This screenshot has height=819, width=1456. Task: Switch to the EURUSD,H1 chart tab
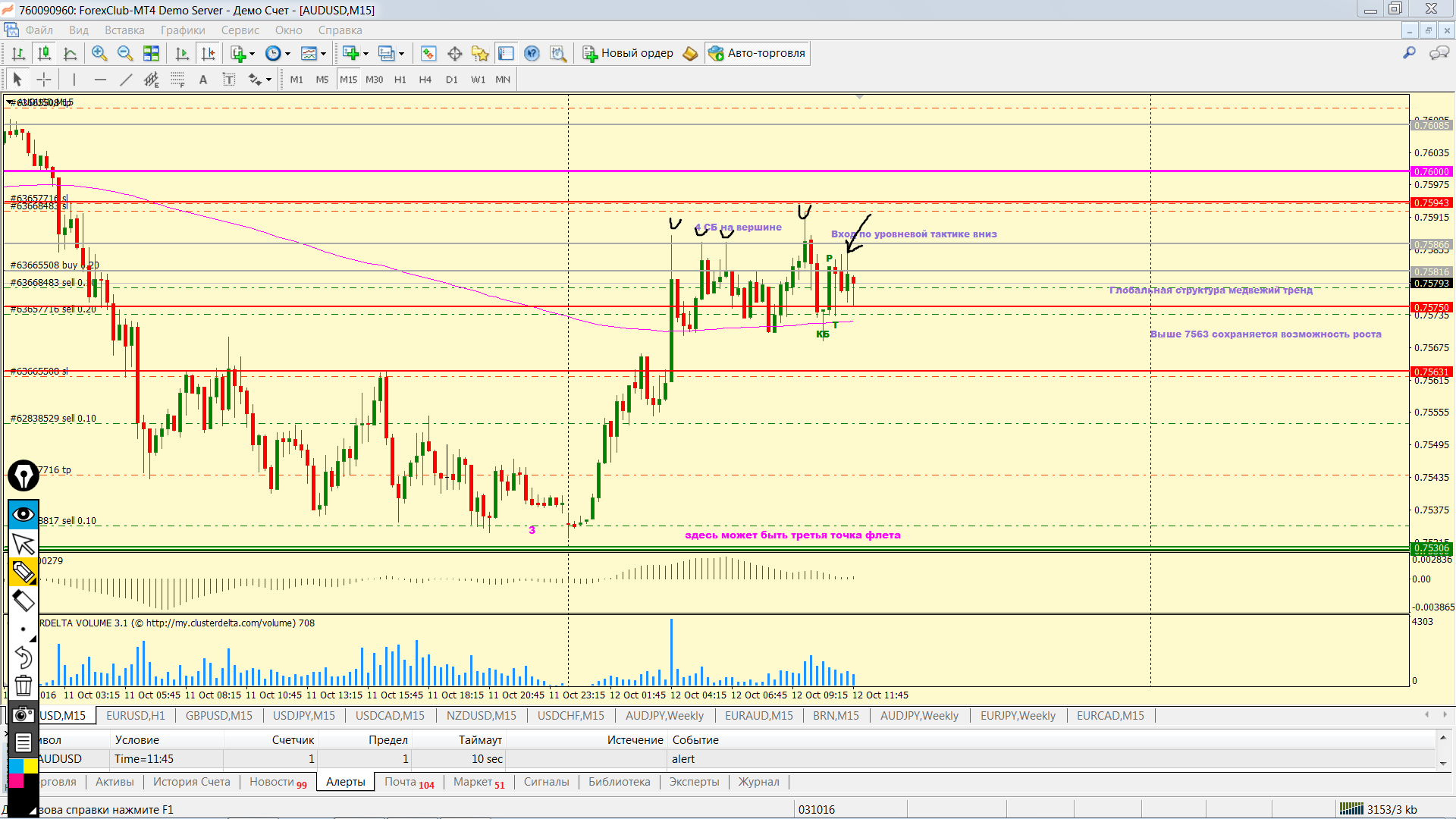(x=135, y=715)
